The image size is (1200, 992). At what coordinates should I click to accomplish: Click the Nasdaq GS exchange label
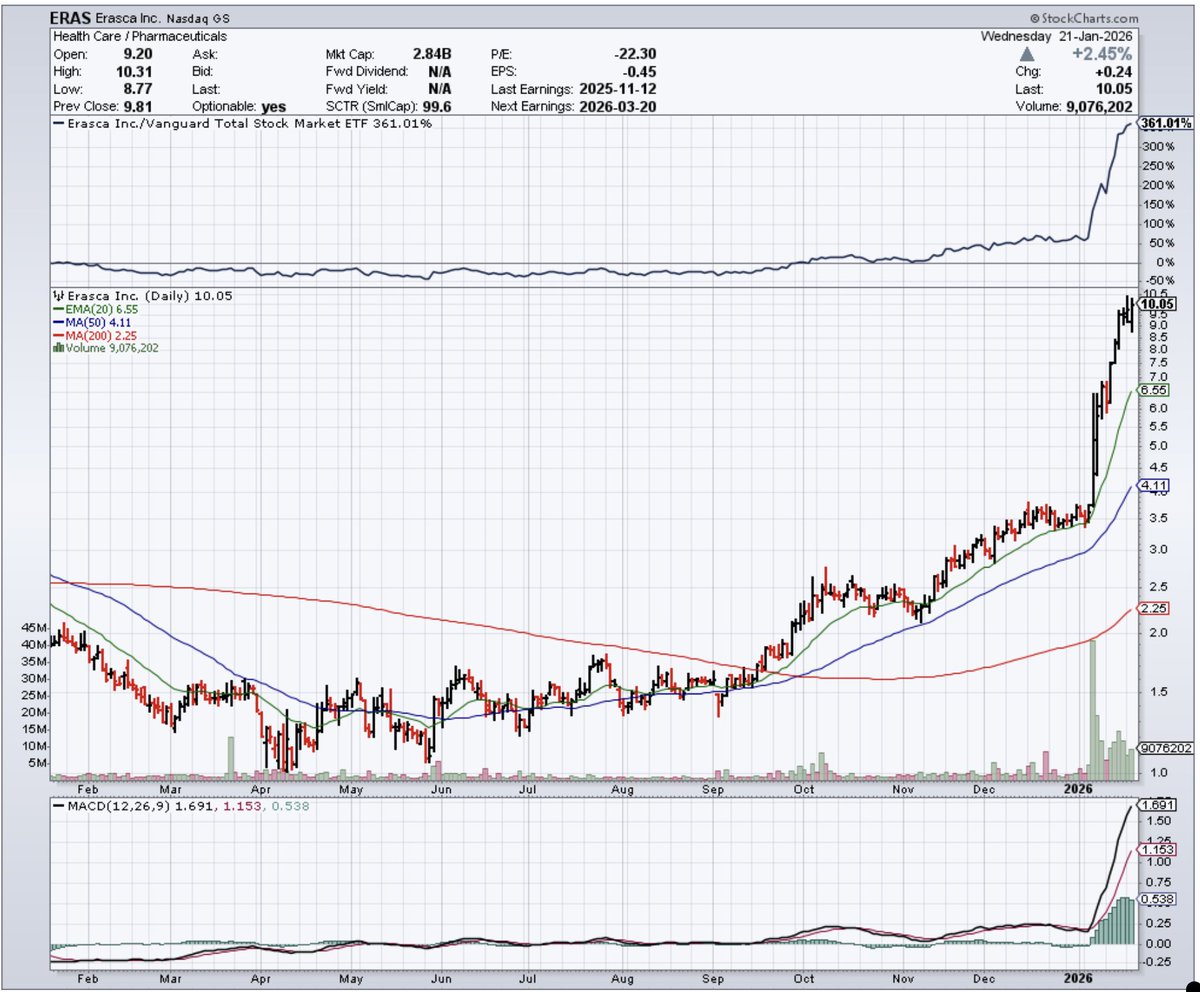pos(196,19)
